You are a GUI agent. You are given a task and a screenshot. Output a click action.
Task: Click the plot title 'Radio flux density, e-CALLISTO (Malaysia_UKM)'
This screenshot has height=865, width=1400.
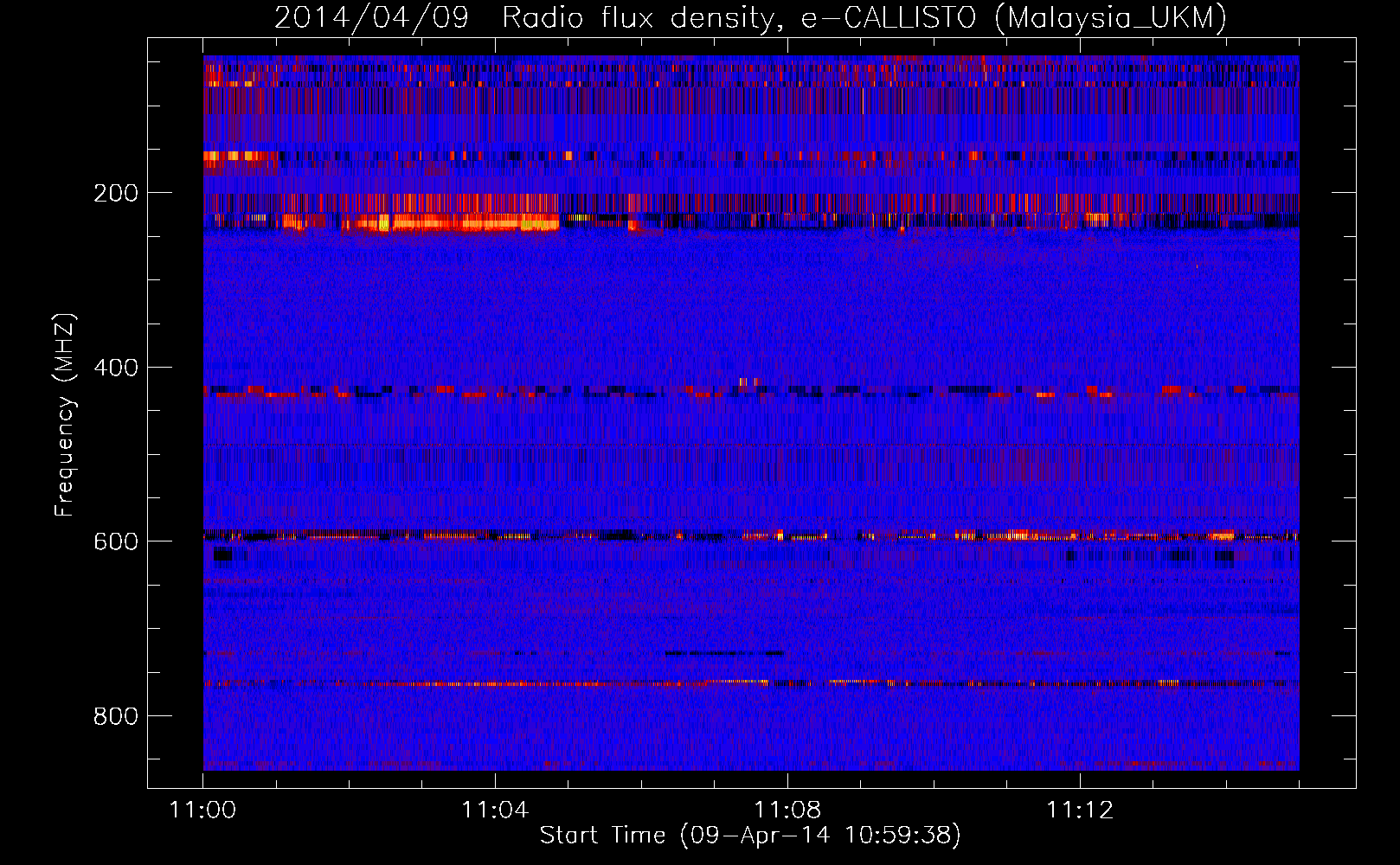pyautogui.click(x=864, y=17)
